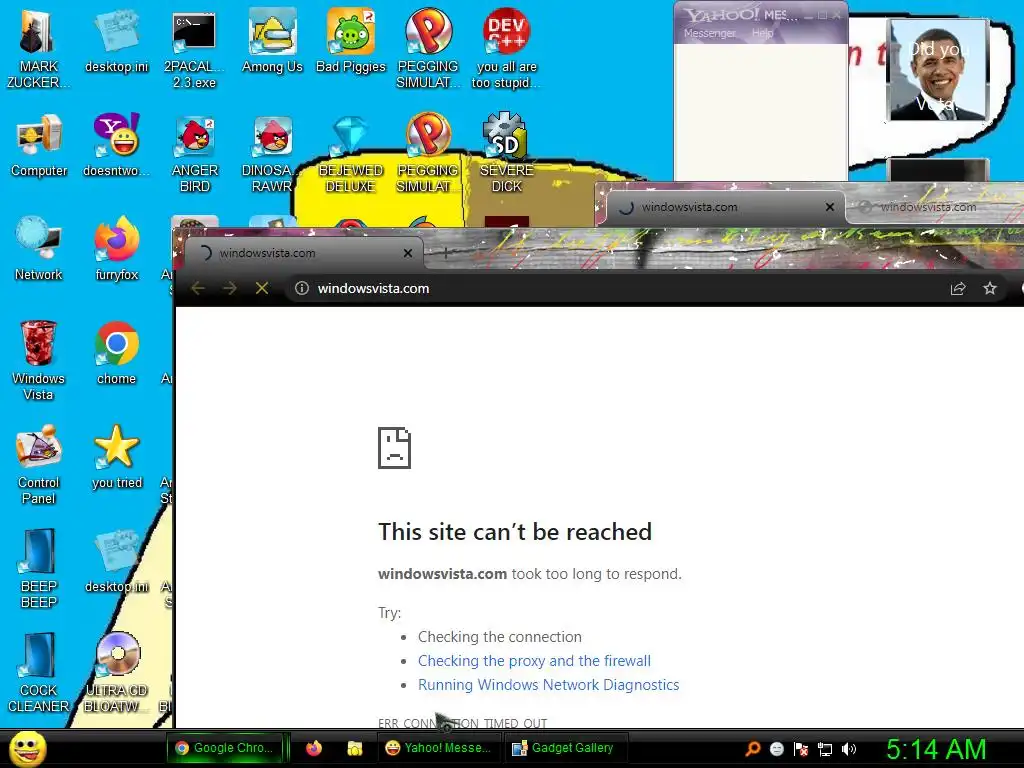Screen dimensions: 1024x768
Task: Click the back arrow in Chrome
Action: click(198, 288)
